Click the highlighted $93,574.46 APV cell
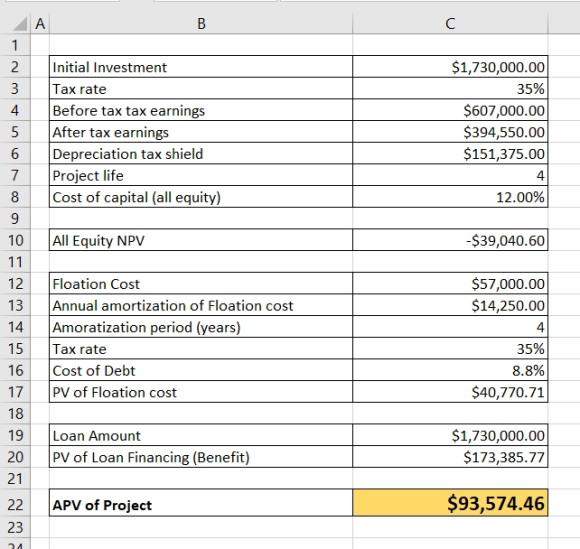This screenshot has height=549, width=580. point(450,503)
